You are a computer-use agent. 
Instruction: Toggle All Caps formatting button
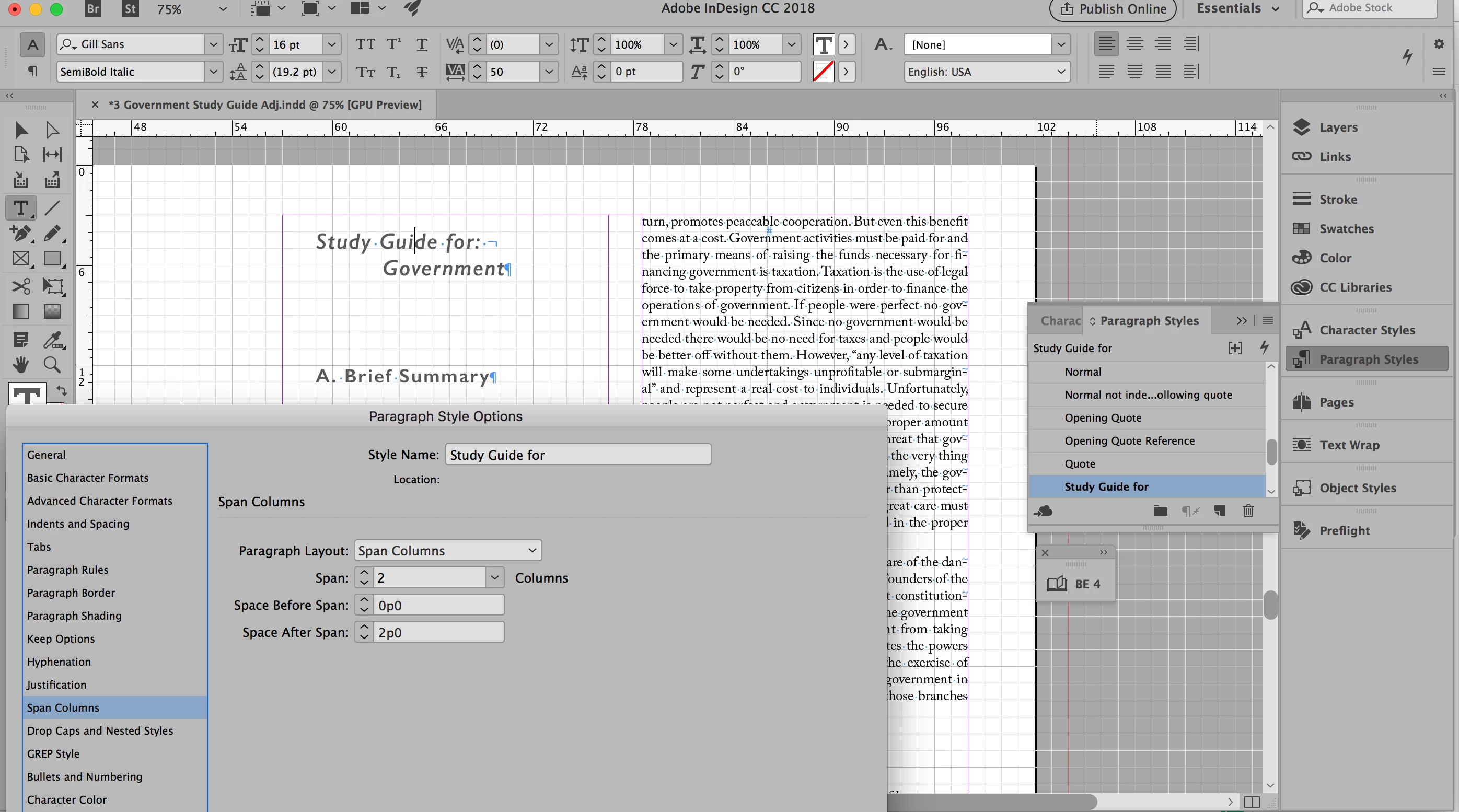365,44
